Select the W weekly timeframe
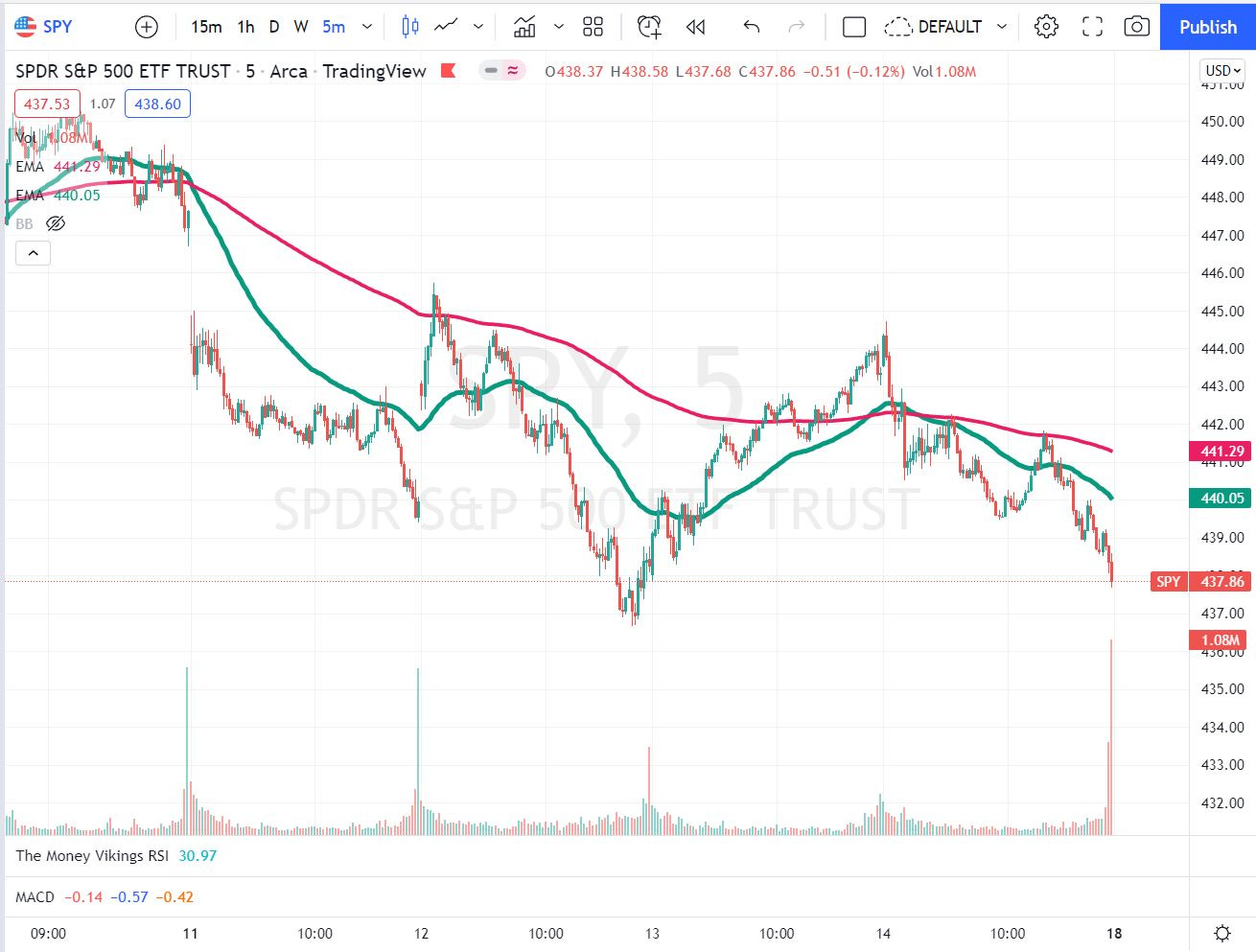The width and height of the screenshot is (1256, 952). pos(301,27)
